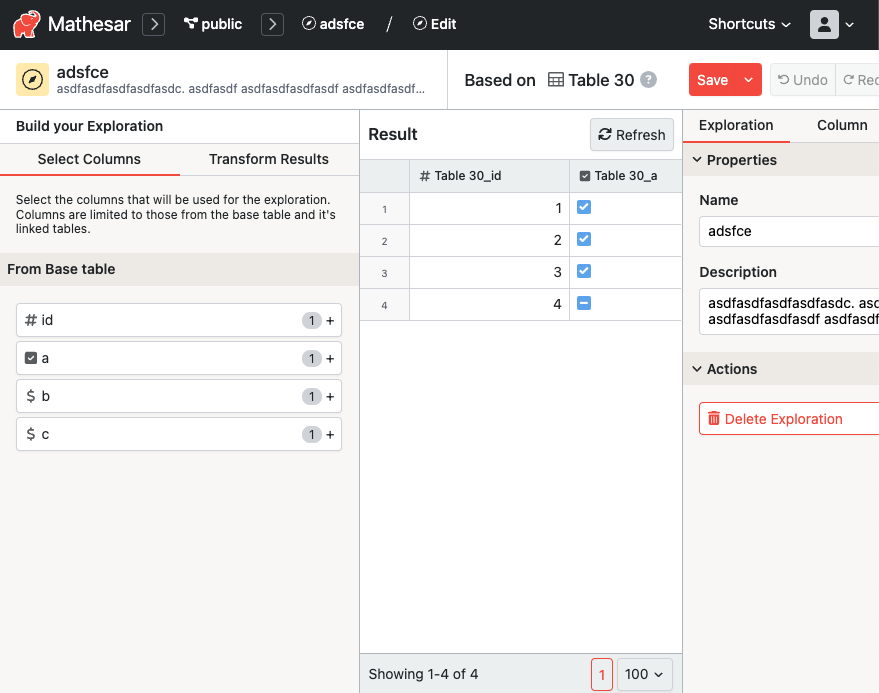Click the Mathesar flamingo logo
The width and height of the screenshot is (879, 693).
click(23, 23)
